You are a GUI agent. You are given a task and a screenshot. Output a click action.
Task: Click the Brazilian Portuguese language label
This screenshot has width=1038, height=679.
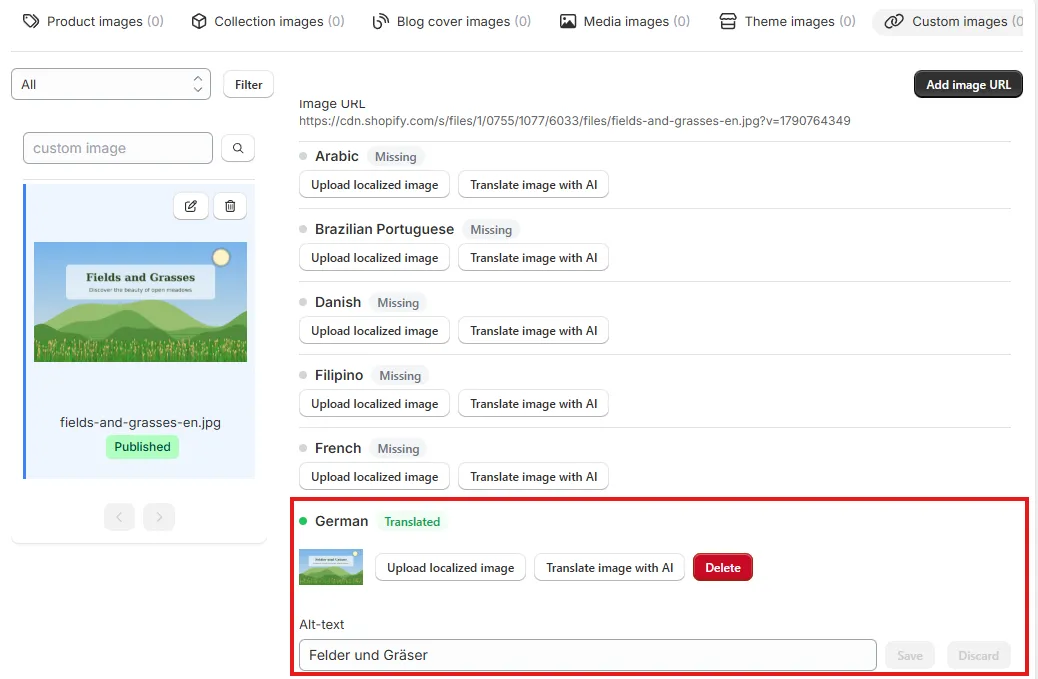click(x=385, y=229)
